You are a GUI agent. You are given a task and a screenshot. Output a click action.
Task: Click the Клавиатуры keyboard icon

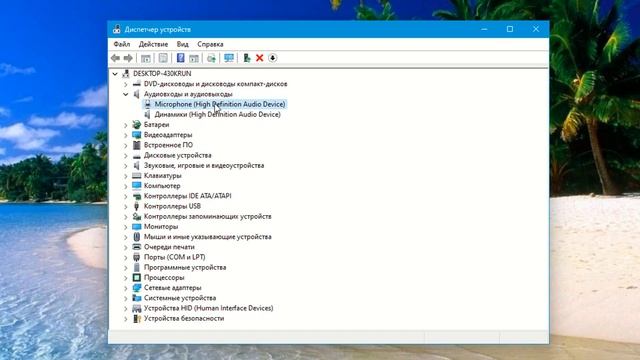(137, 176)
